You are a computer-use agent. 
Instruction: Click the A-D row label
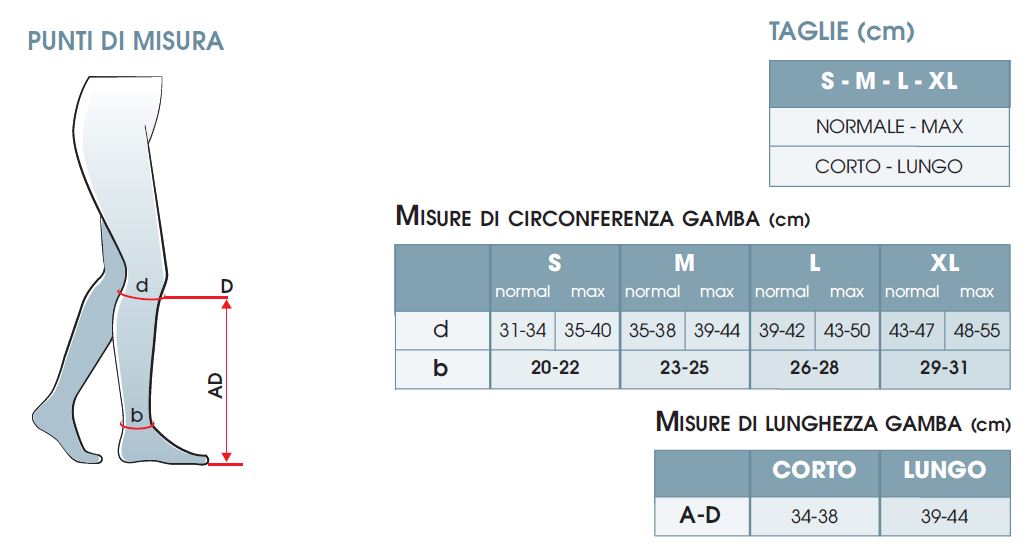click(700, 516)
